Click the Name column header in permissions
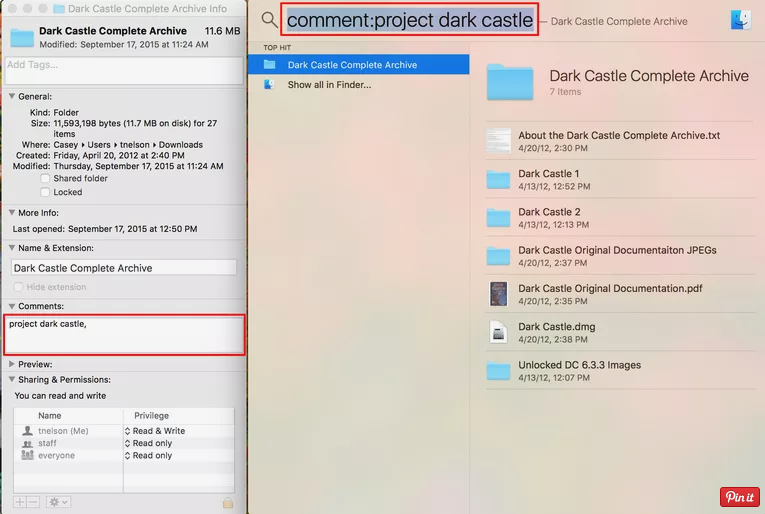Image resolution: width=765 pixels, height=514 pixels. click(x=50, y=415)
